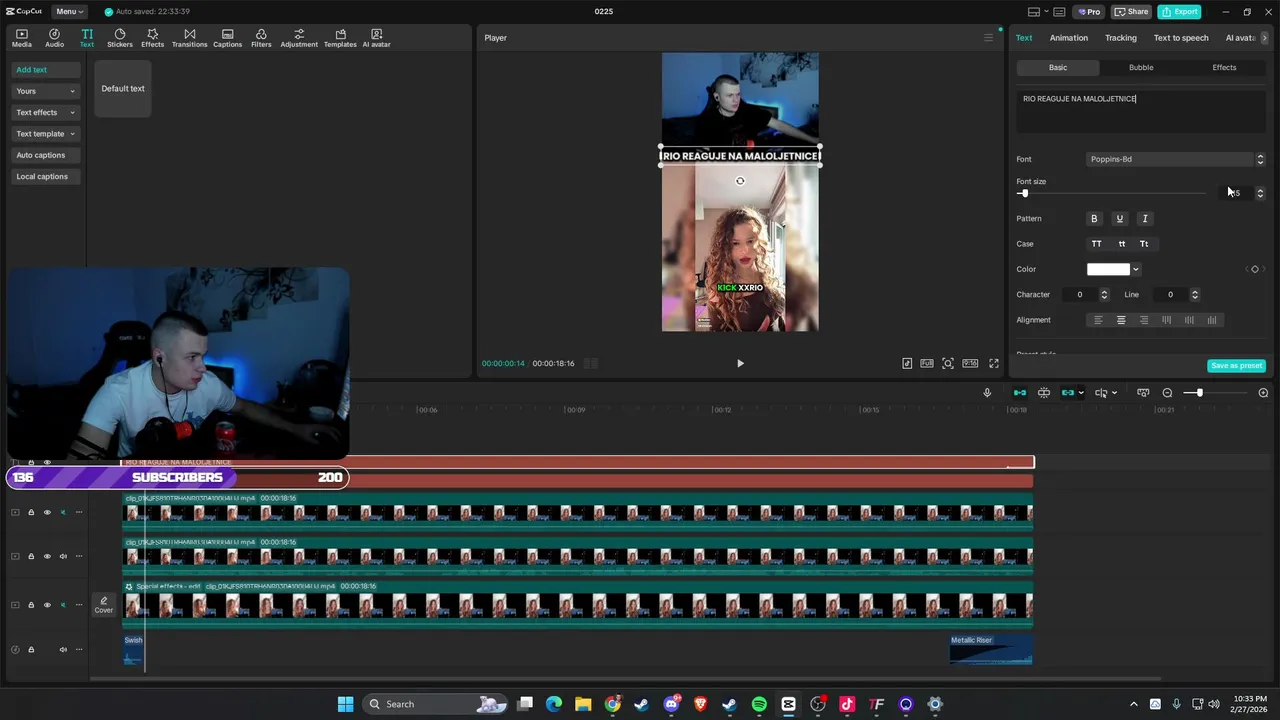Expand the Text effects category
The image size is (1280, 720).
[x=45, y=112]
